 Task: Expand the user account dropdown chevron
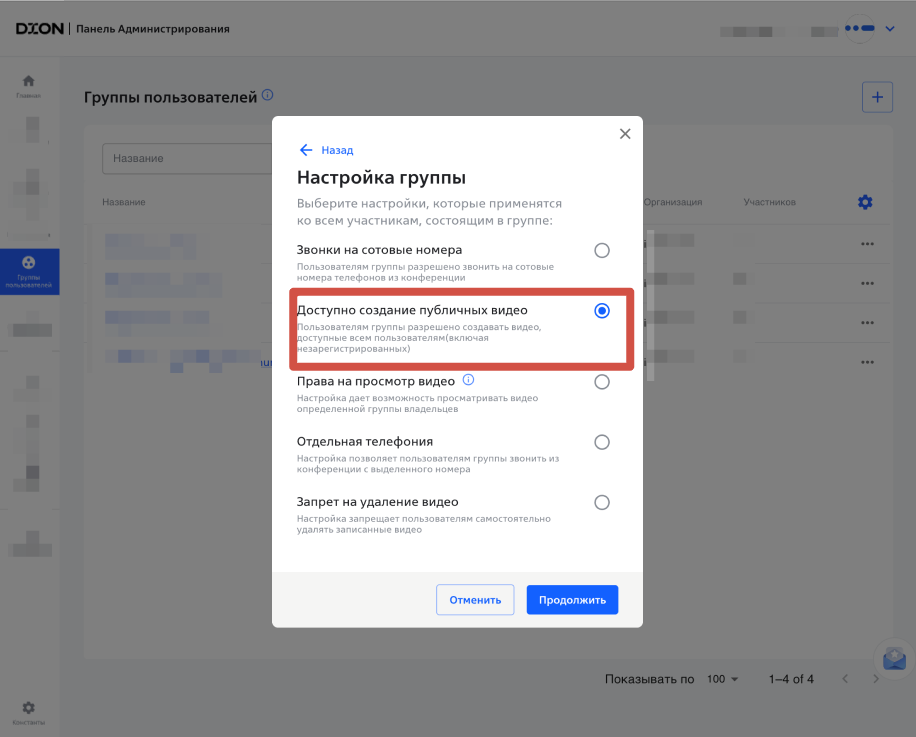[890, 29]
